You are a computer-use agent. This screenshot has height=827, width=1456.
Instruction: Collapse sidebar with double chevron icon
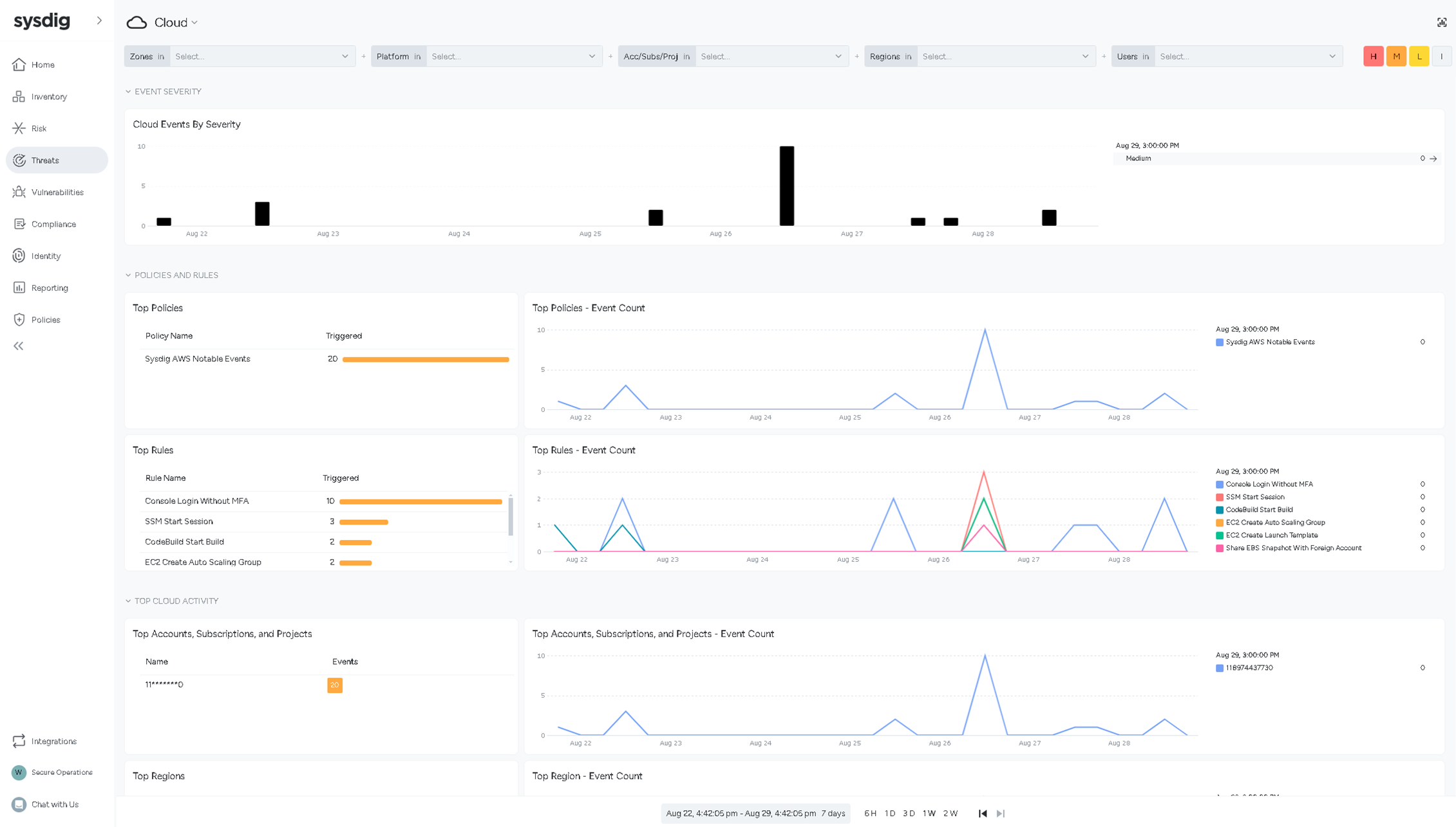click(19, 346)
